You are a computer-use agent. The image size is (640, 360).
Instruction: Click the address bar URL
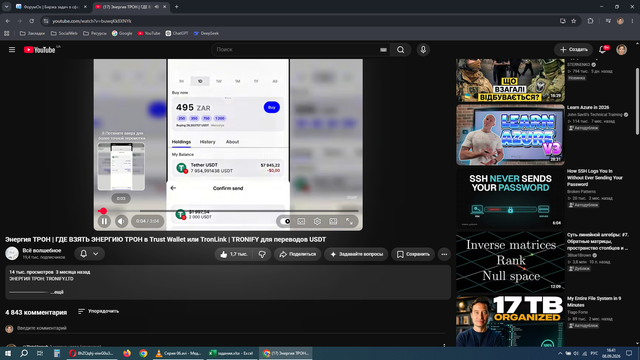pos(92,21)
